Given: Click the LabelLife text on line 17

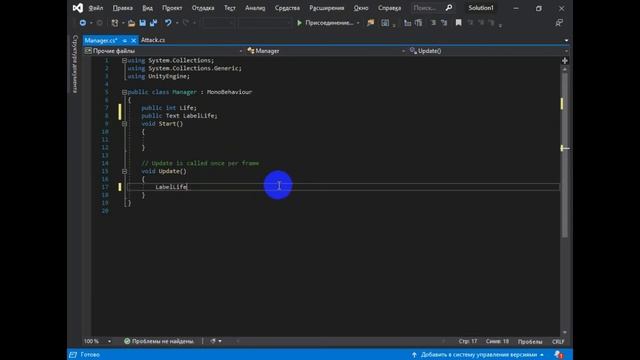Looking at the screenshot, I should pos(171,187).
